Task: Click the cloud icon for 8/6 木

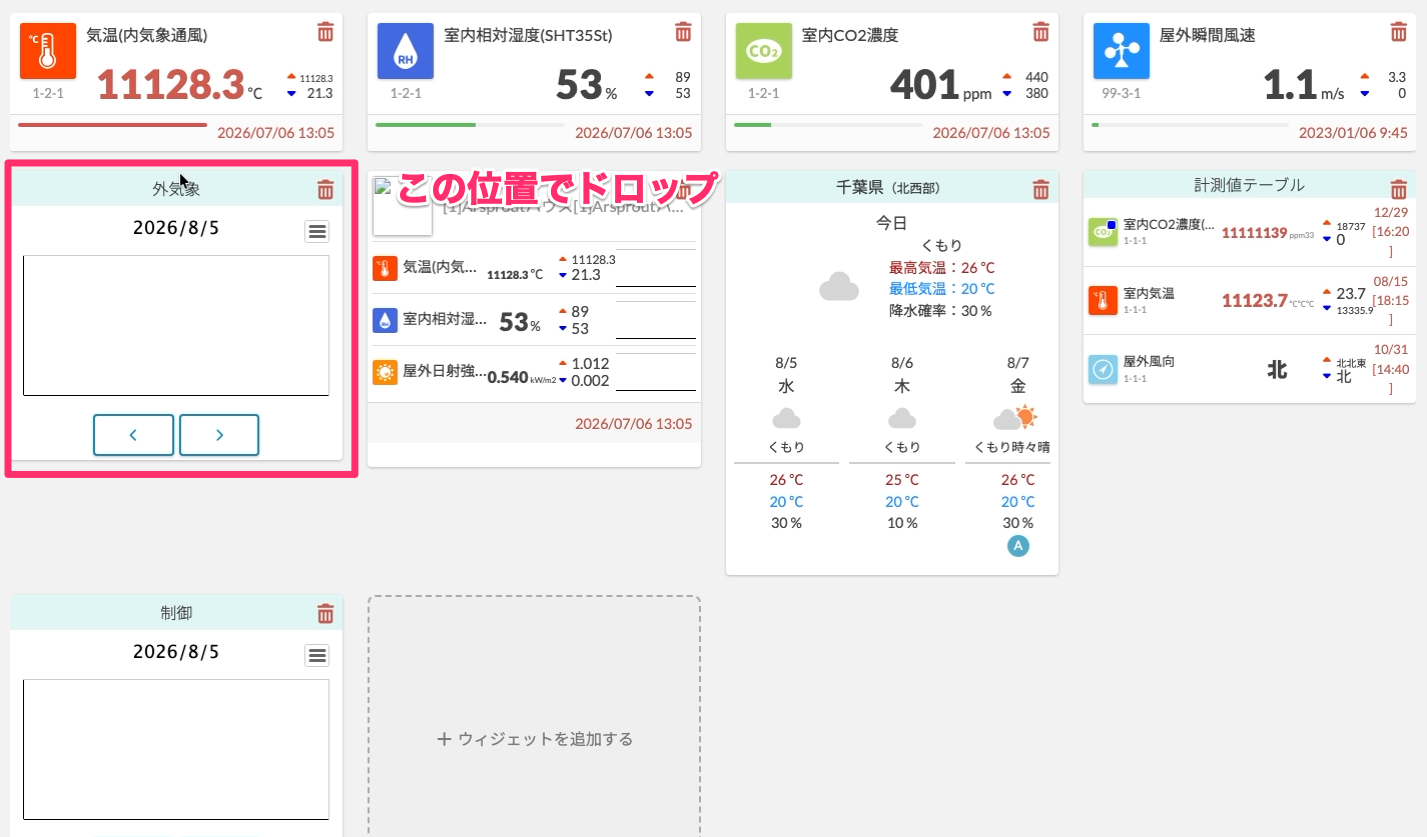Action: (902, 418)
